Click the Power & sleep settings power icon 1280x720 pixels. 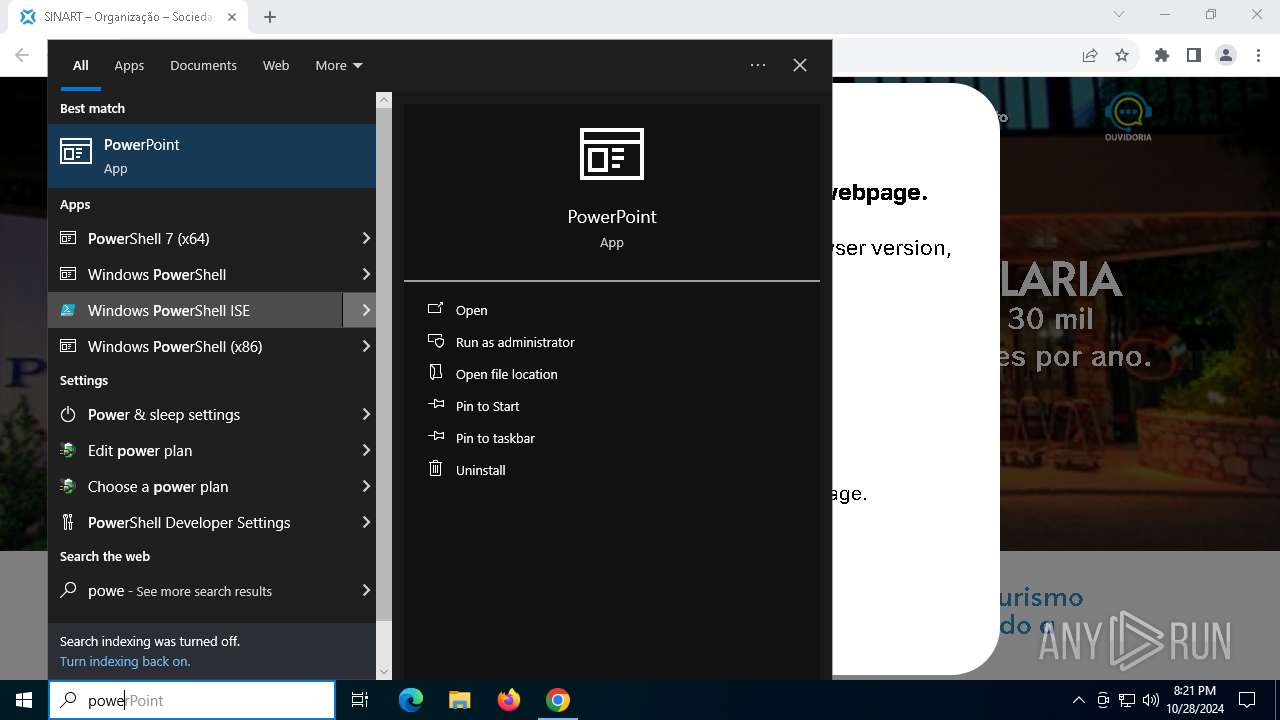point(68,414)
